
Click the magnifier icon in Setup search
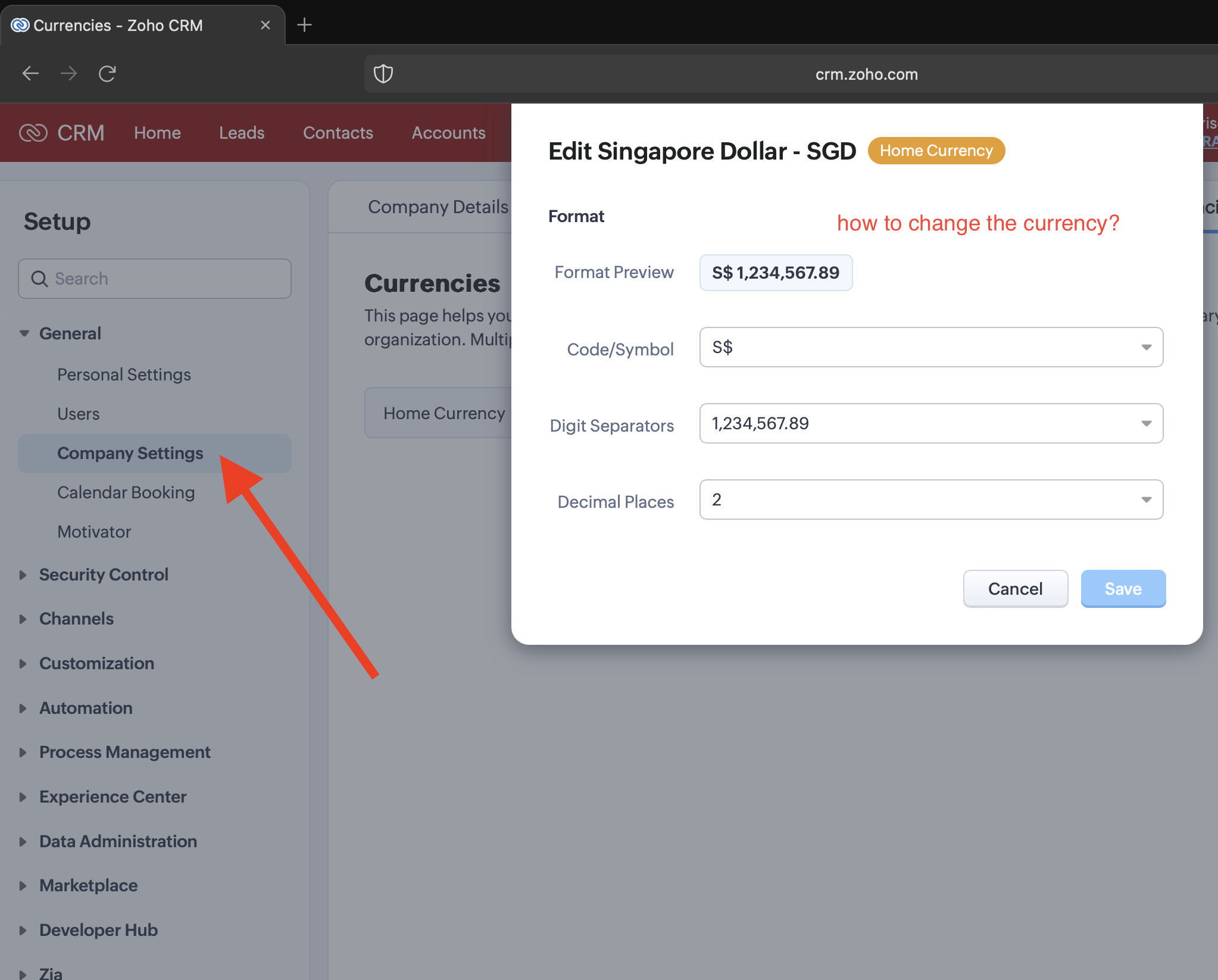(39, 279)
